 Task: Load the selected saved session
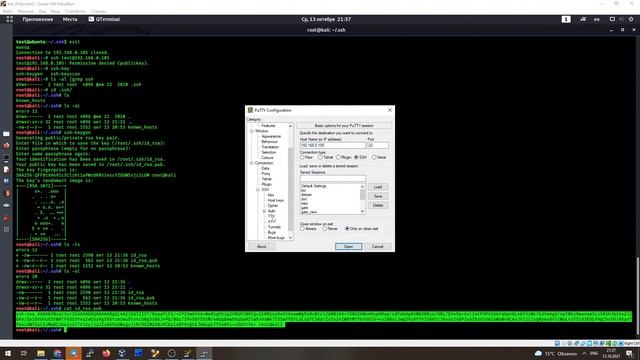tap(378, 187)
